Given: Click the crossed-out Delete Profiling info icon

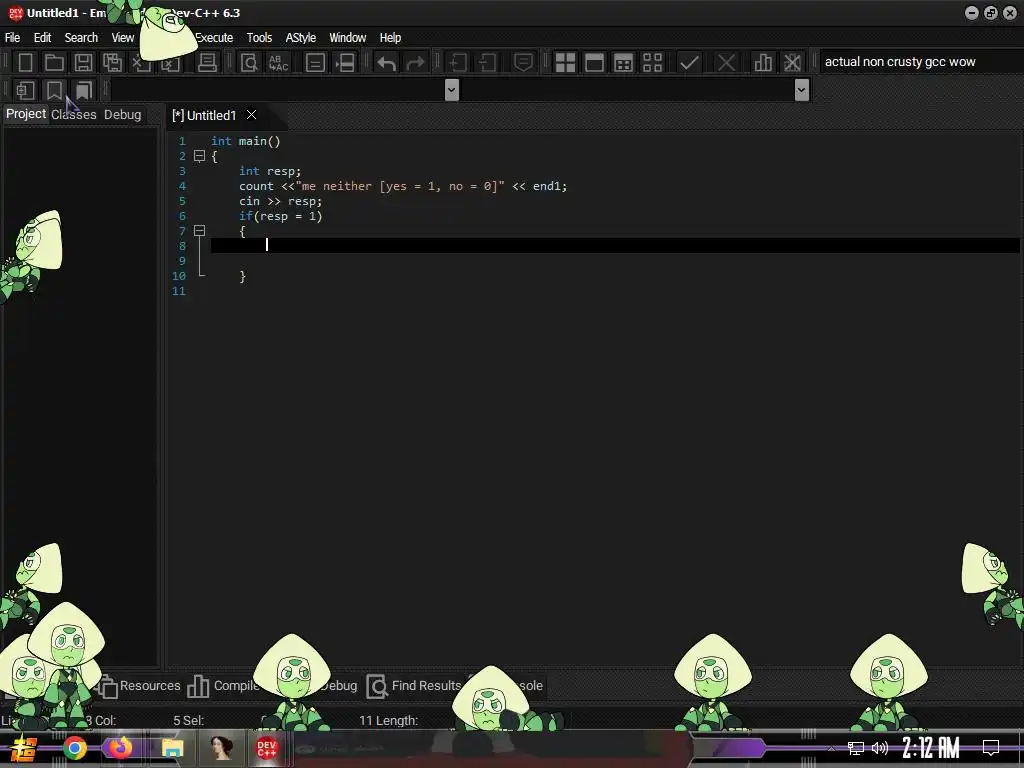Looking at the screenshot, I should [792, 63].
